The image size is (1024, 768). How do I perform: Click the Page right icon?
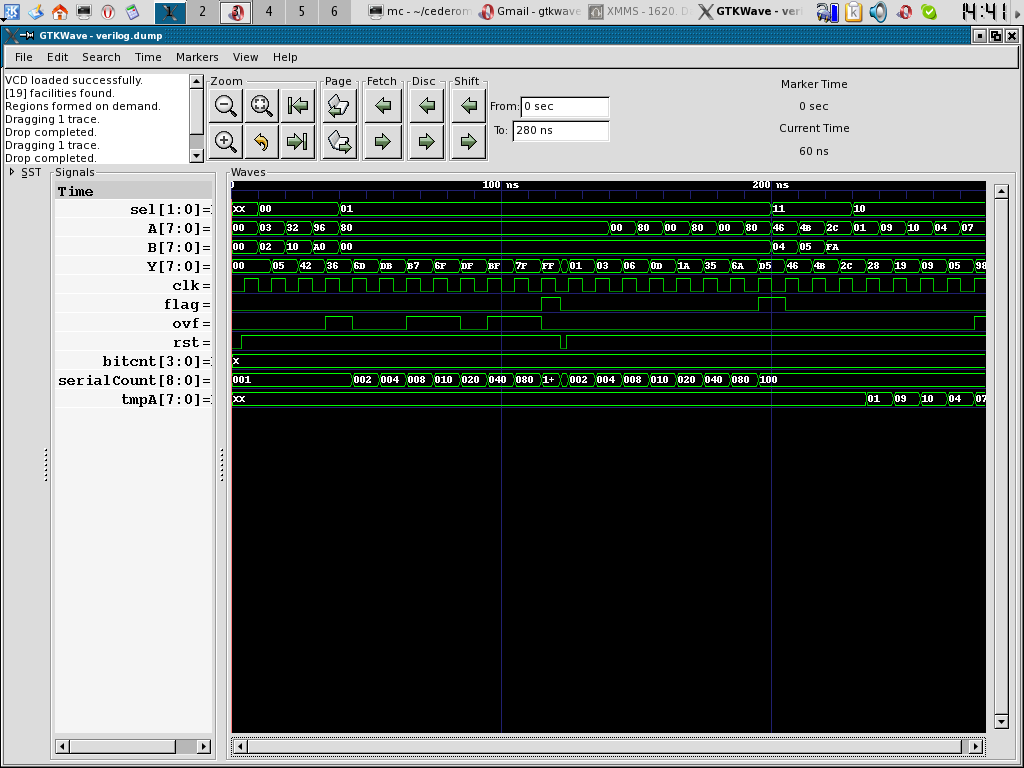[x=339, y=142]
